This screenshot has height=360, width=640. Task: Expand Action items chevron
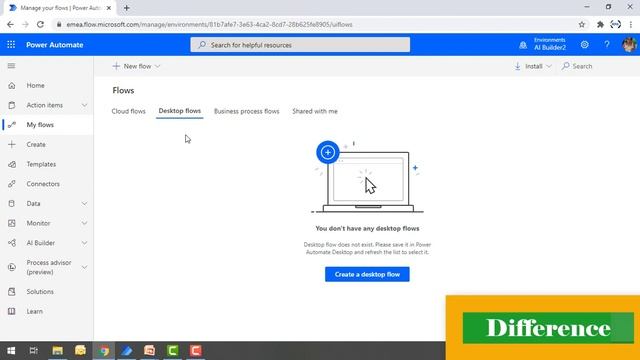click(84, 105)
